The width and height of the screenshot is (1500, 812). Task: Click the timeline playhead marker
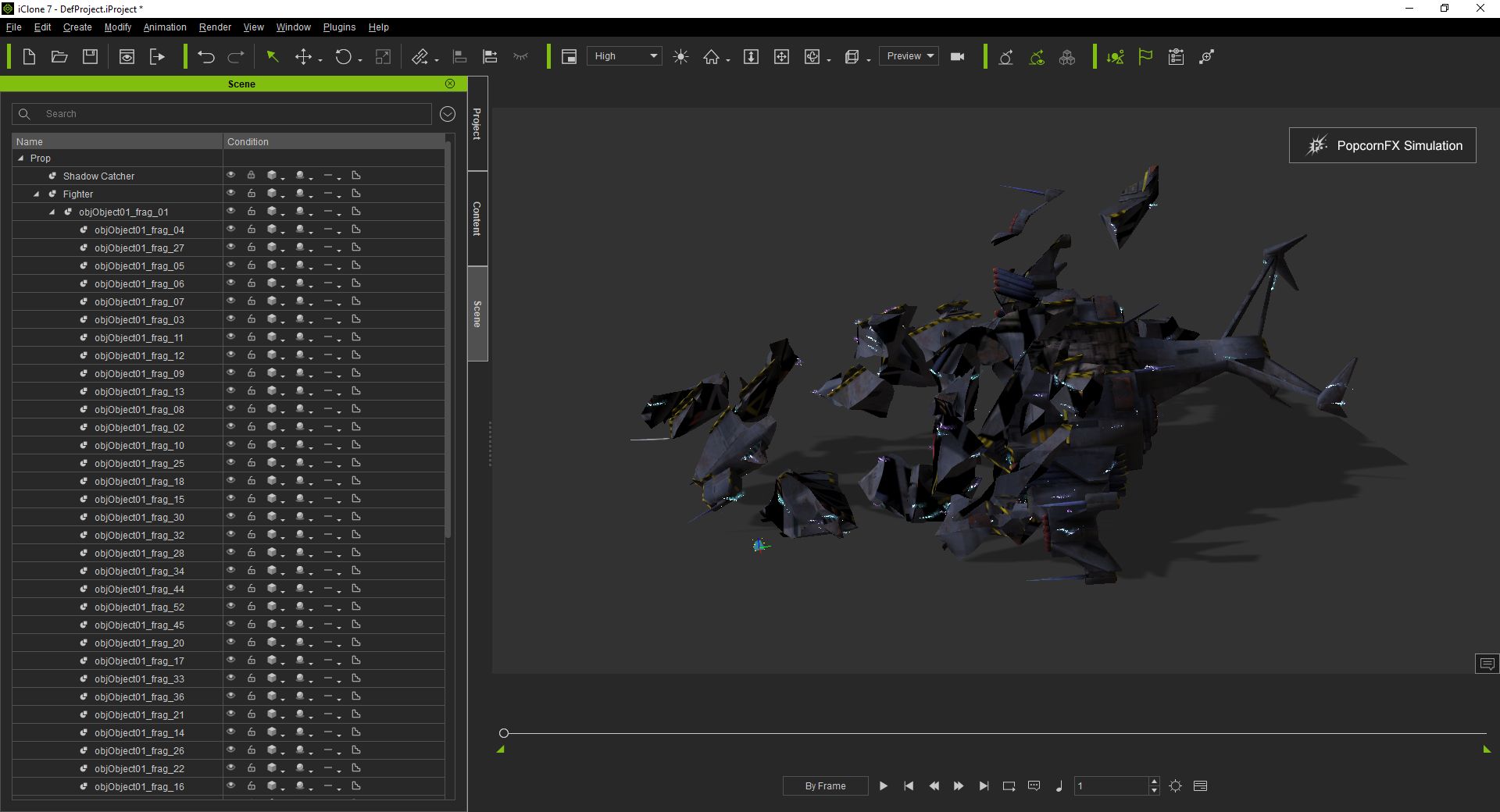(x=504, y=733)
